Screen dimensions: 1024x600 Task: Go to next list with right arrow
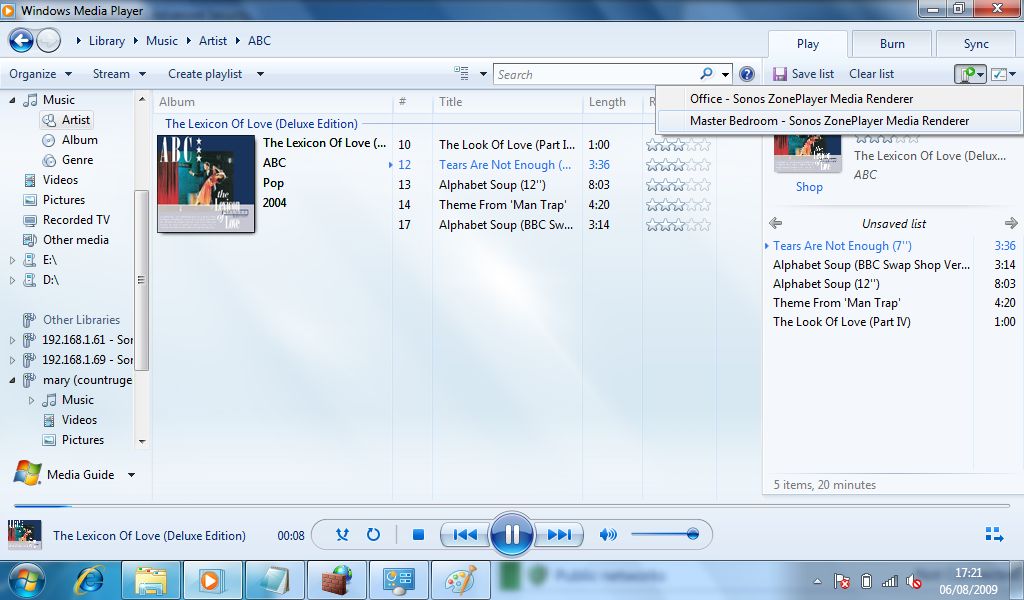(x=1011, y=223)
